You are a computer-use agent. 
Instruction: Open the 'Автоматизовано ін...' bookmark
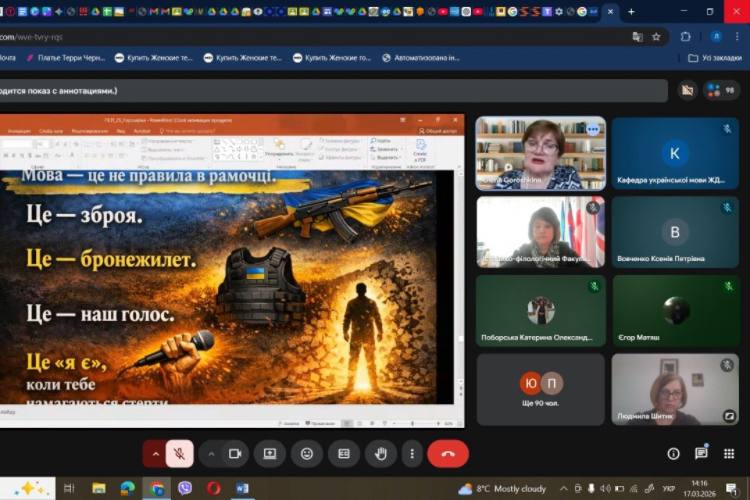click(421, 58)
